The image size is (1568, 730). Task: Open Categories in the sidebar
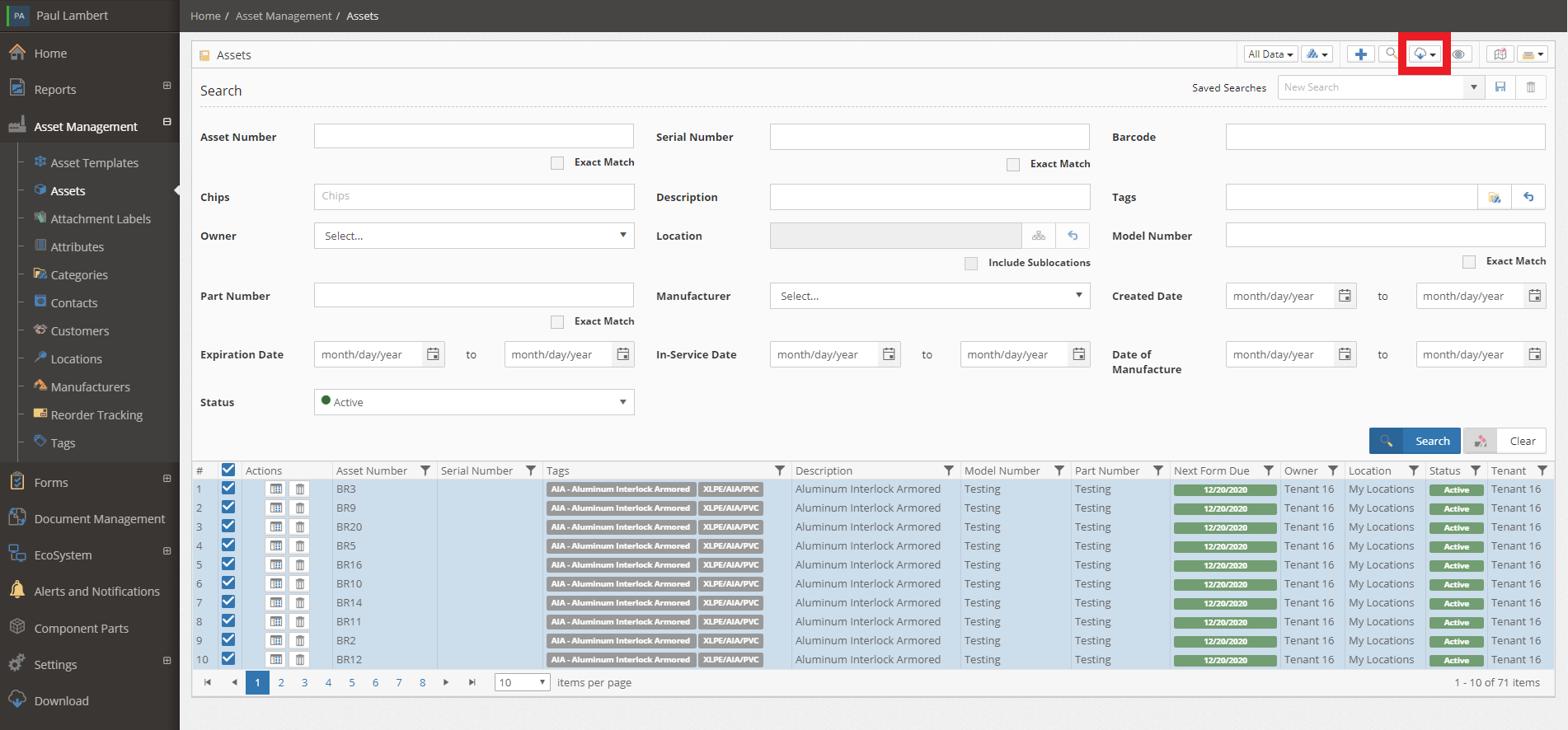pos(79,274)
